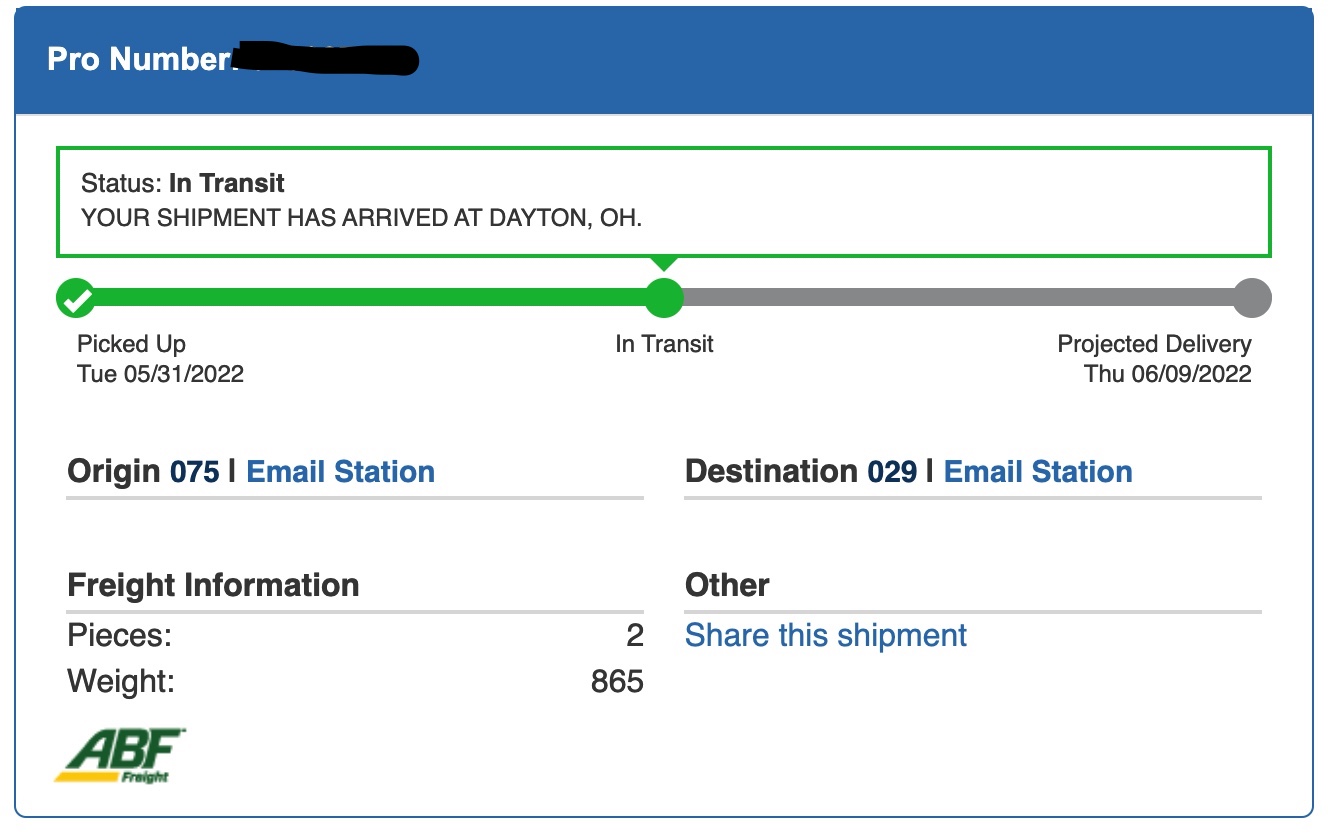Click the Freight Information heading
Image resolution: width=1328 pixels, height=834 pixels.
213,585
